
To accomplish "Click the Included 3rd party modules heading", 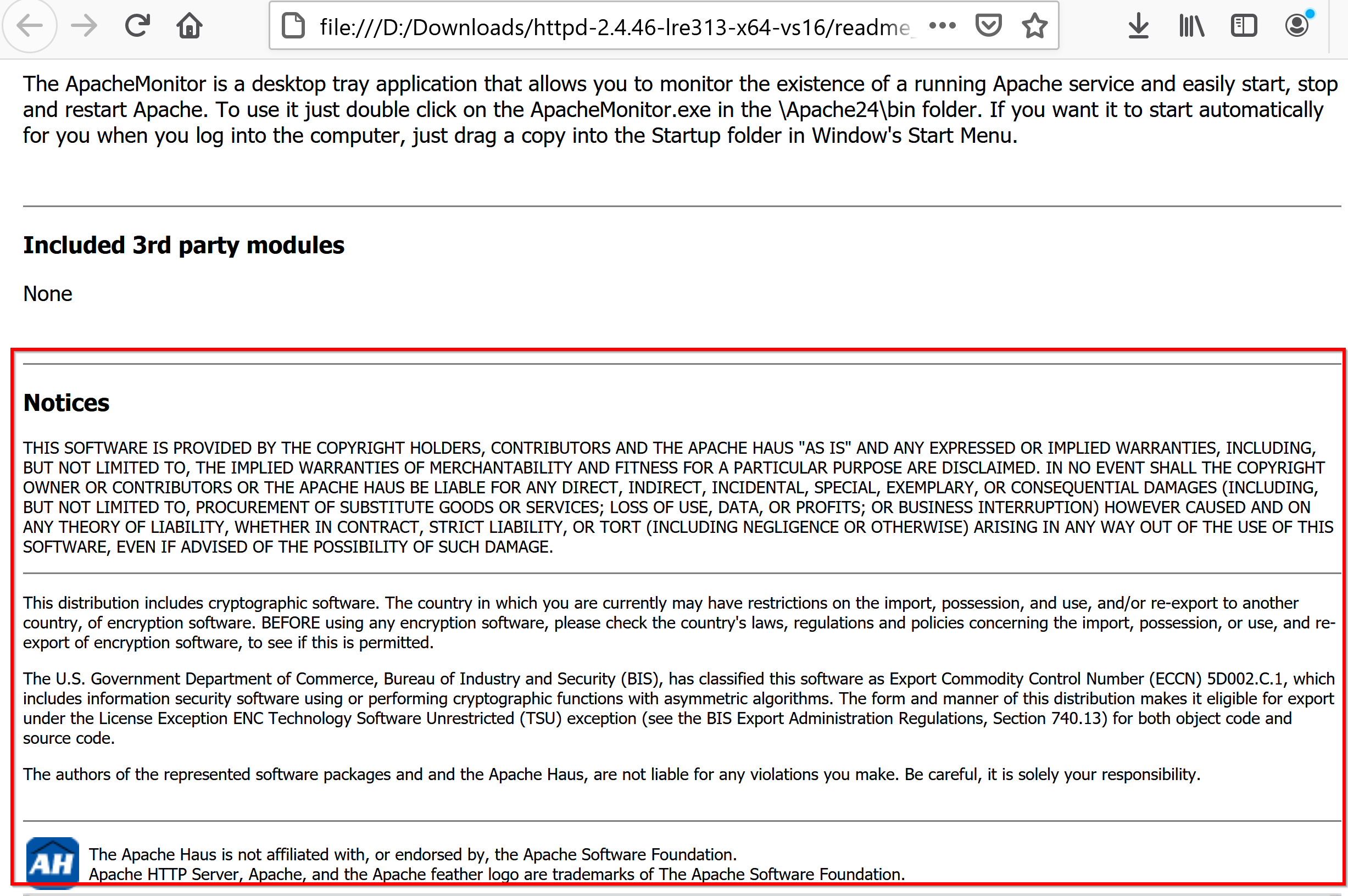I will coord(183,245).
